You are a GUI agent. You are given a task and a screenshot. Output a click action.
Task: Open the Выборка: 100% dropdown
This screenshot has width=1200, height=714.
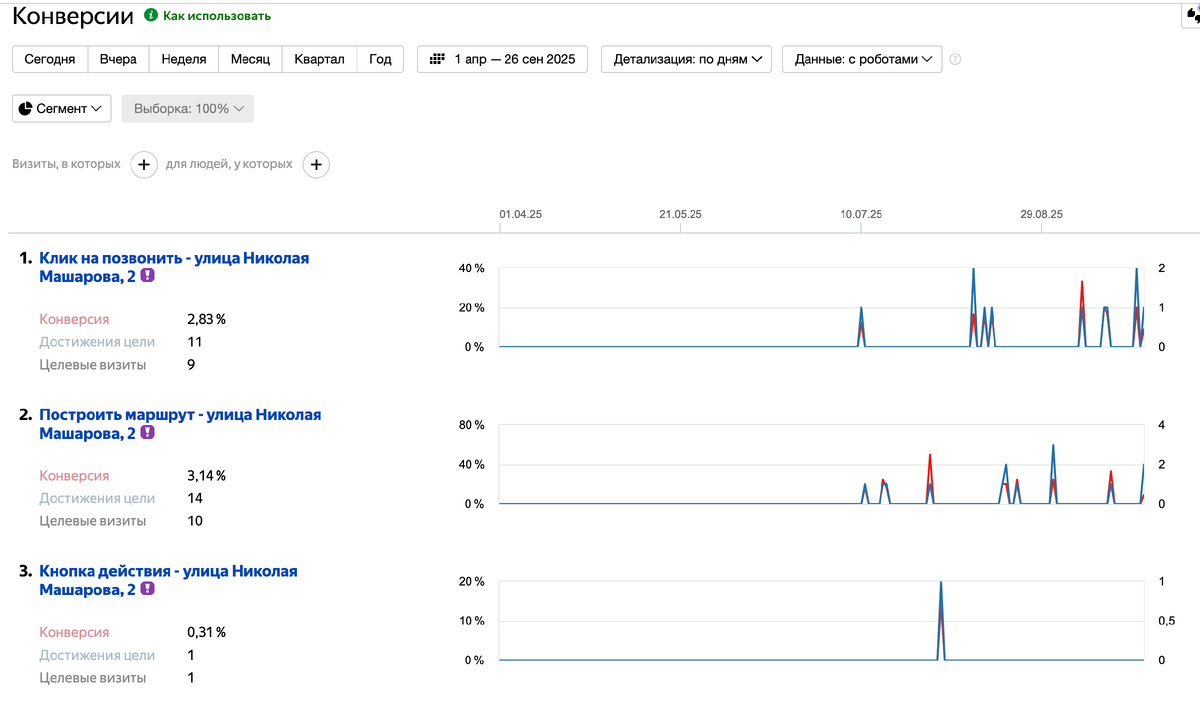point(188,108)
